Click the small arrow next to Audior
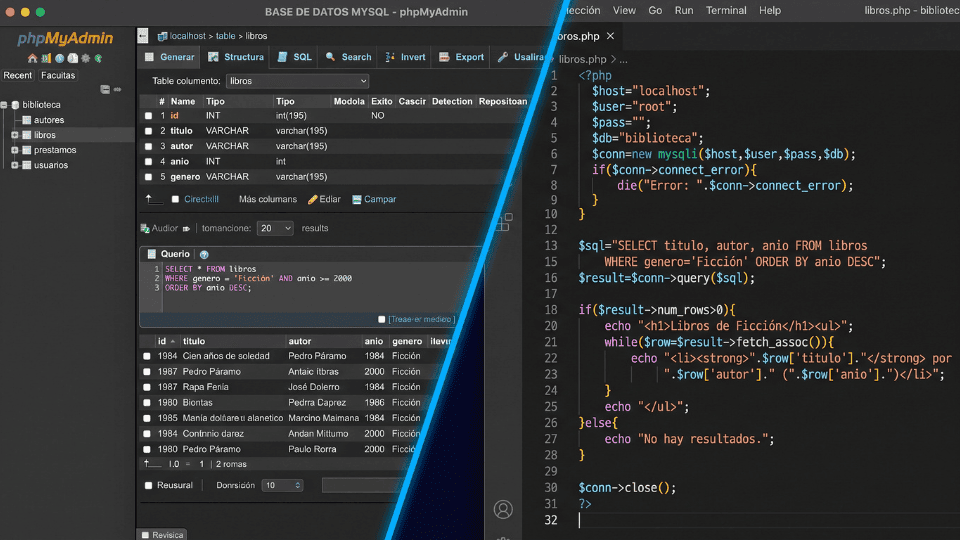The width and height of the screenshot is (960, 540). tap(186, 228)
